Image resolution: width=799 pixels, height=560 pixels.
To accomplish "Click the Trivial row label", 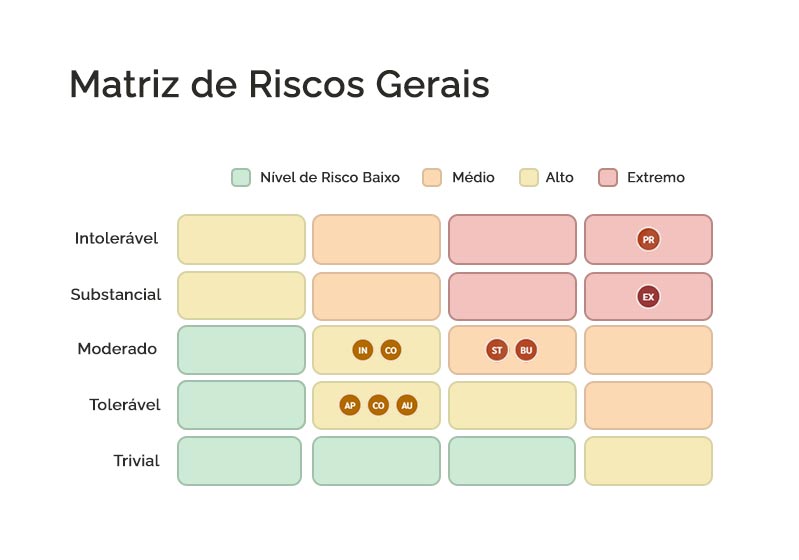I will click(136, 461).
